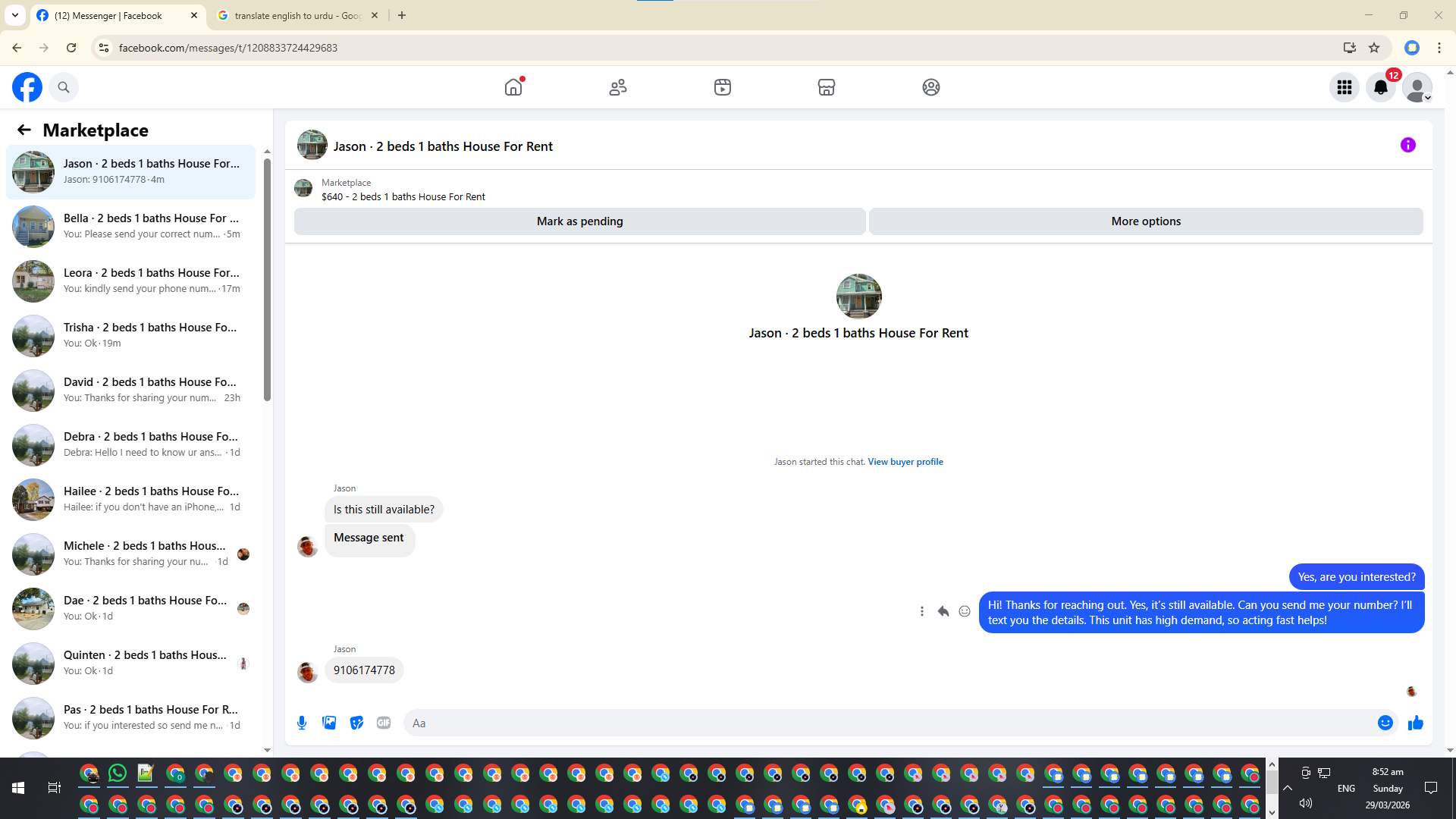Open WhatsApp from the taskbar

click(x=118, y=773)
